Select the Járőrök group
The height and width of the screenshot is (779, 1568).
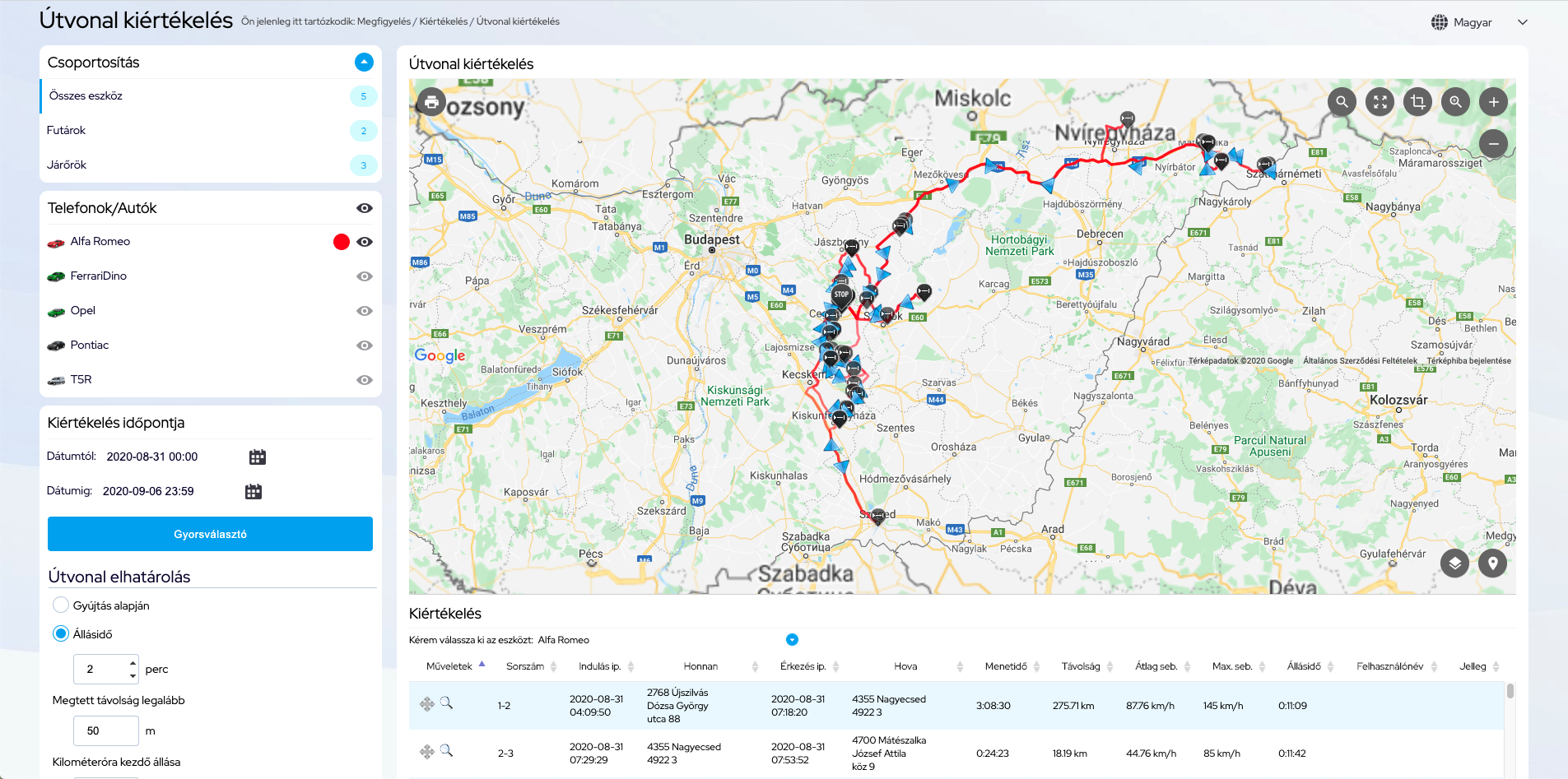click(x=67, y=165)
